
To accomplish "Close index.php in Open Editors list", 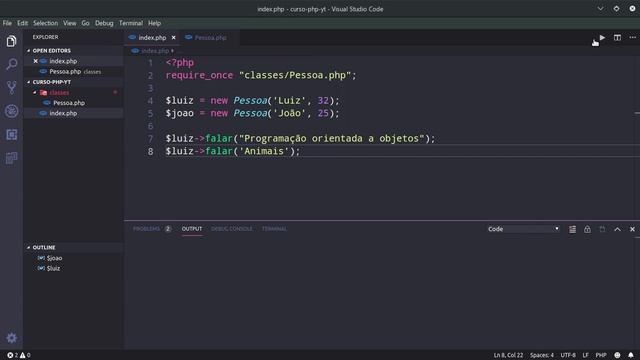I will pyautogui.click(x=36, y=61).
